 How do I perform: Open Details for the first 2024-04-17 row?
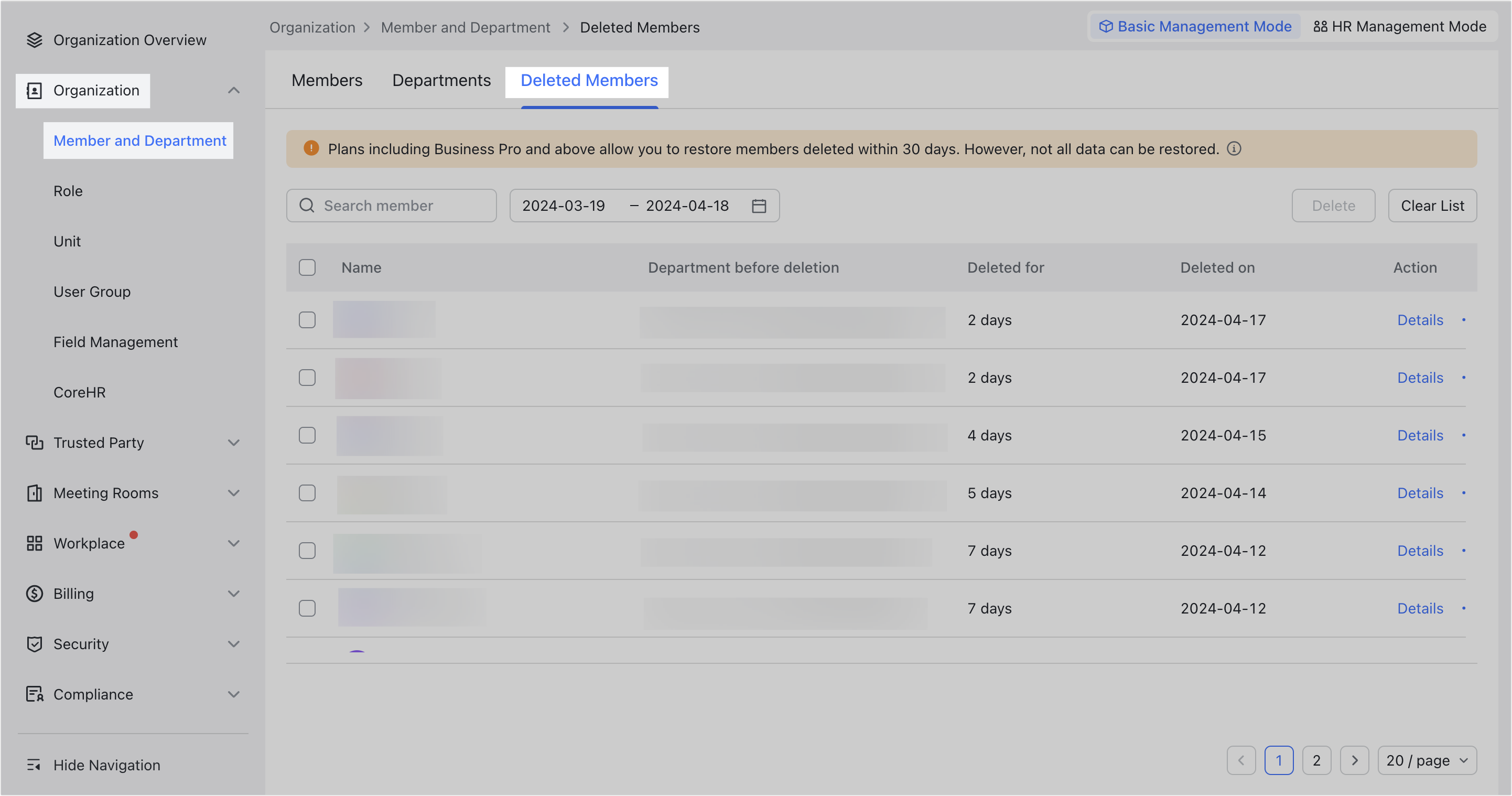(1419, 320)
